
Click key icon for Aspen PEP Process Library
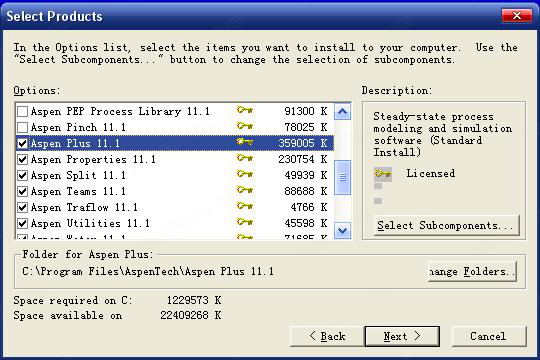[x=245, y=110]
